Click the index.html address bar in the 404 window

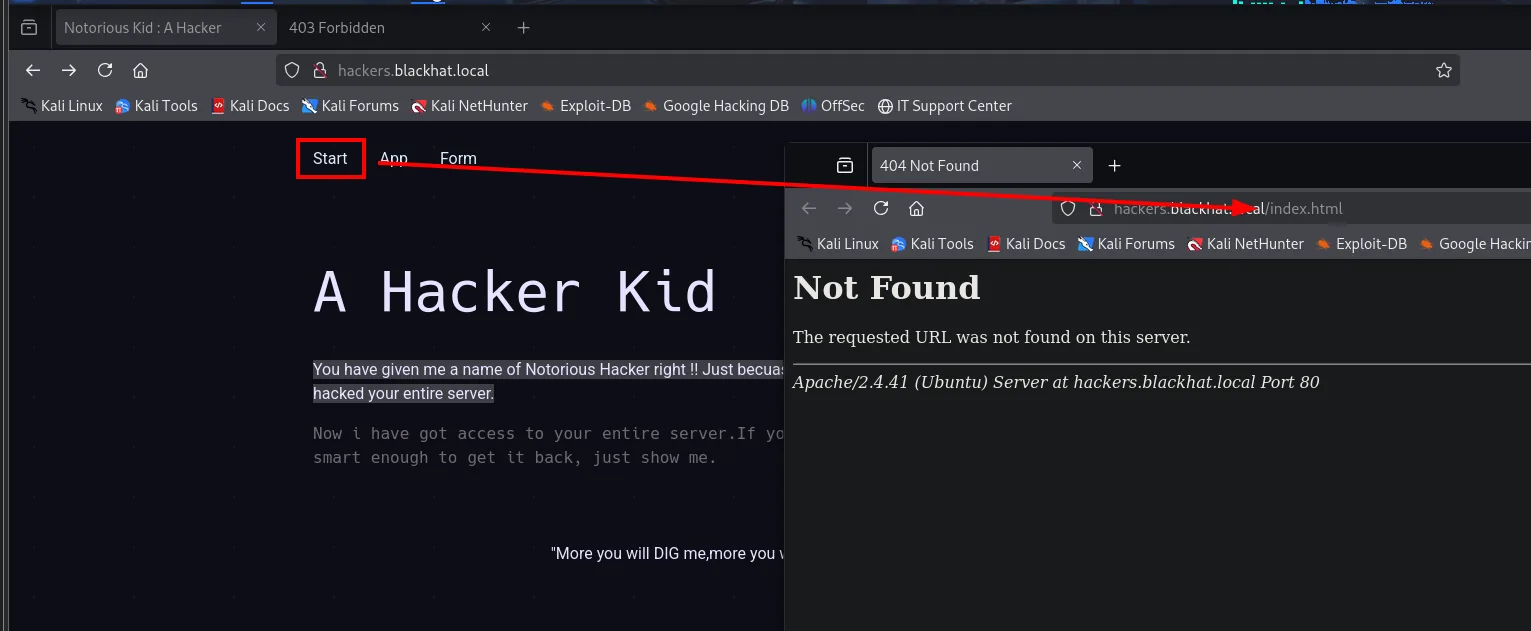(x=1291, y=209)
